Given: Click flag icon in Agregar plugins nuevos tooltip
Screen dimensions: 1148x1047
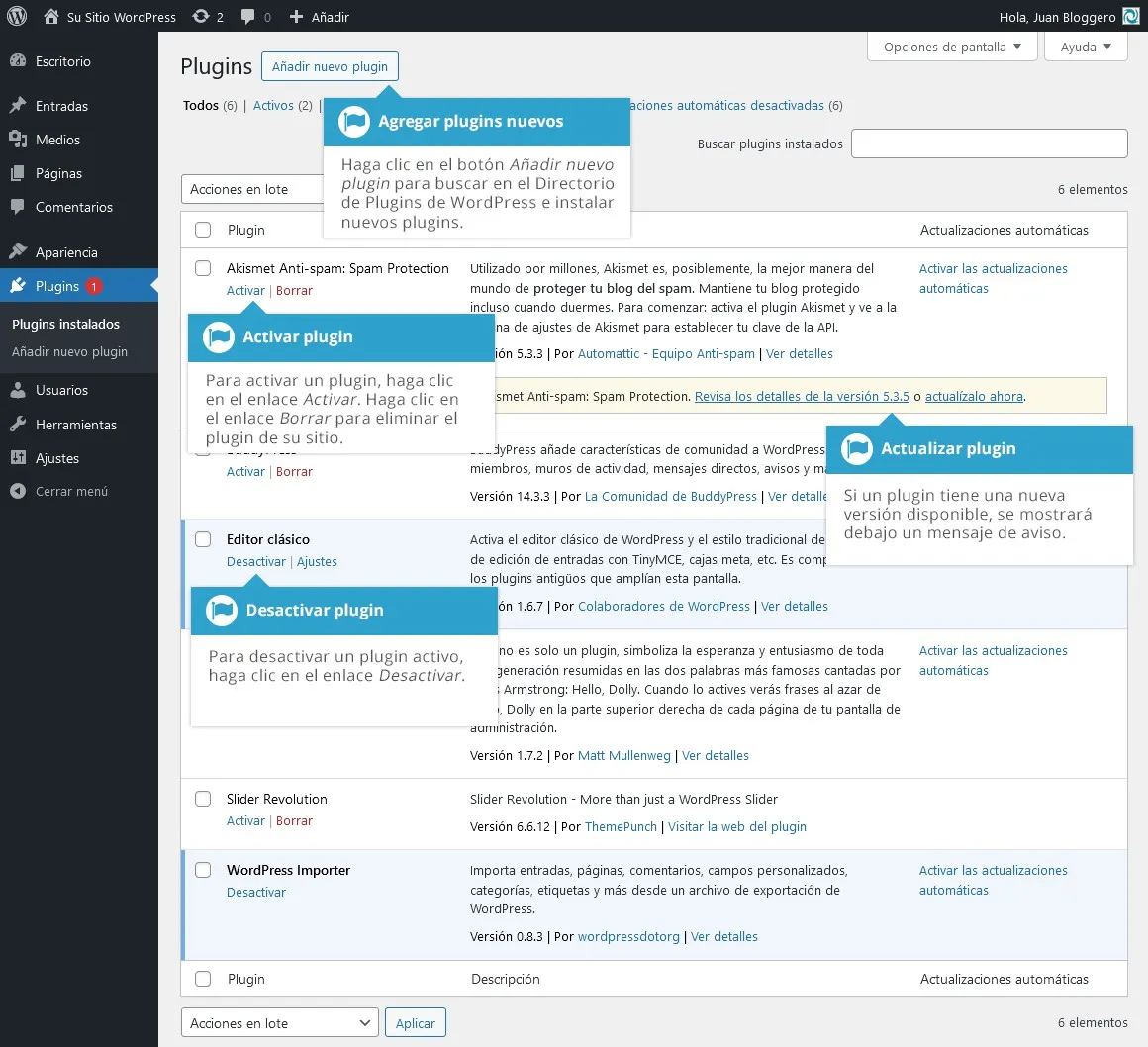Looking at the screenshot, I should [354, 122].
